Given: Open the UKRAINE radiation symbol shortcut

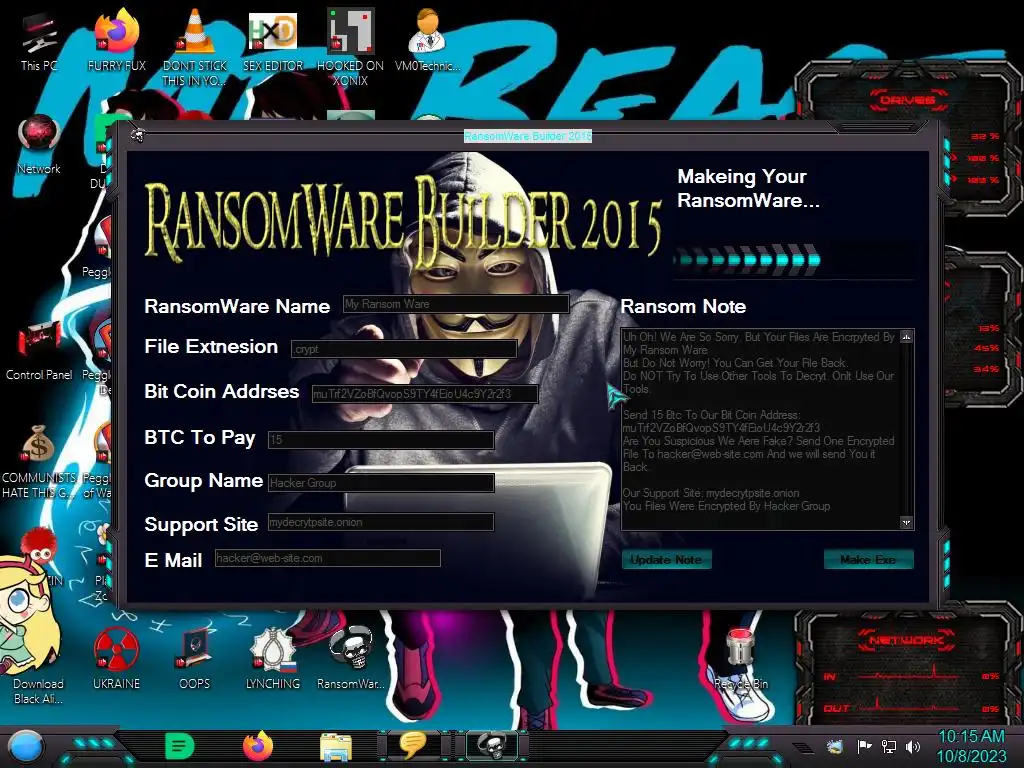Looking at the screenshot, I should (x=116, y=658).
